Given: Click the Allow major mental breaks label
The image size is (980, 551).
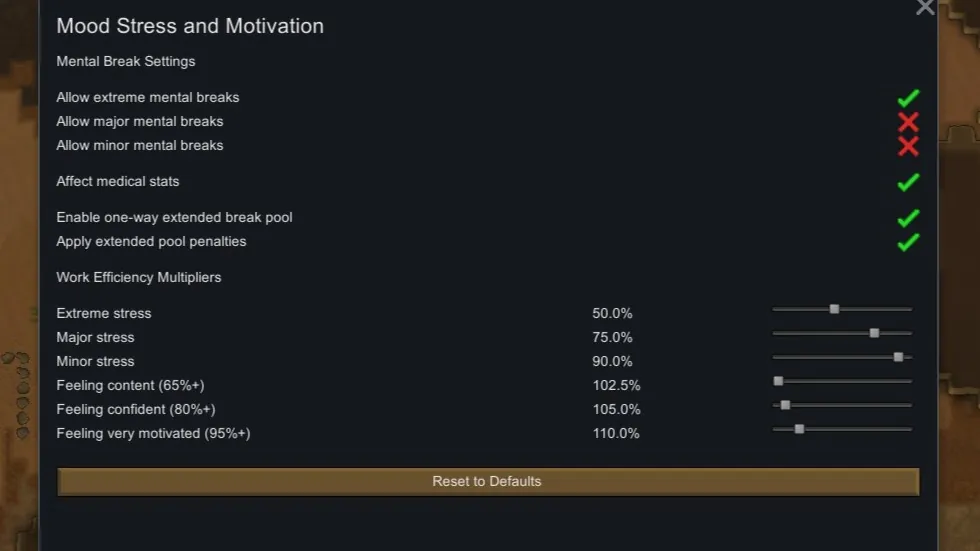Looking at the screenshot, I should [x=140, y=122].
